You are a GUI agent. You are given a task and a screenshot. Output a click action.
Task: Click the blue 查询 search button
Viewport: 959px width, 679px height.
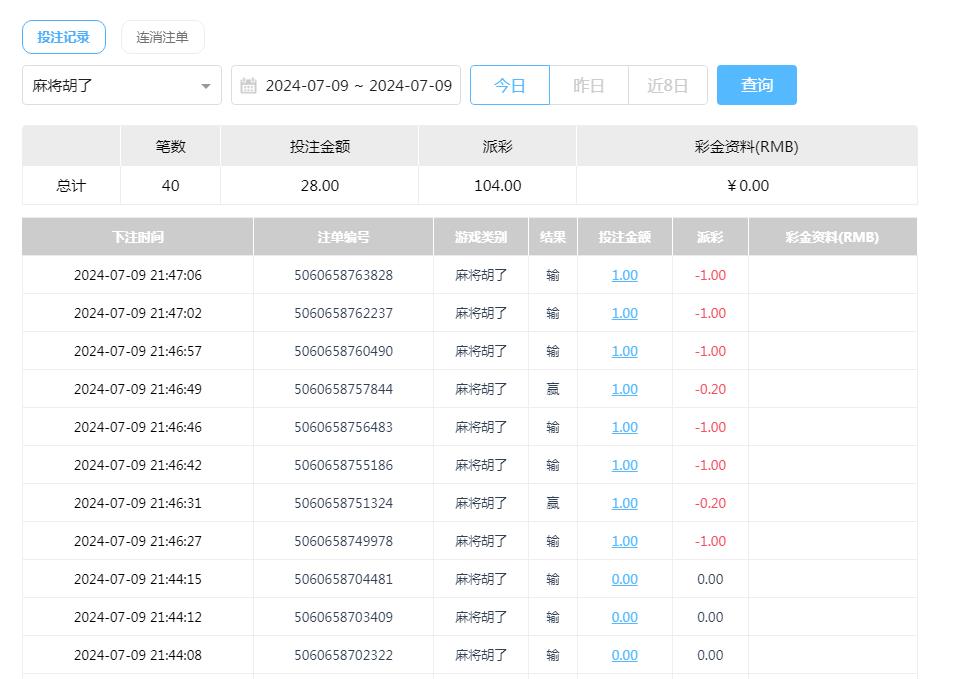point(756,85)
